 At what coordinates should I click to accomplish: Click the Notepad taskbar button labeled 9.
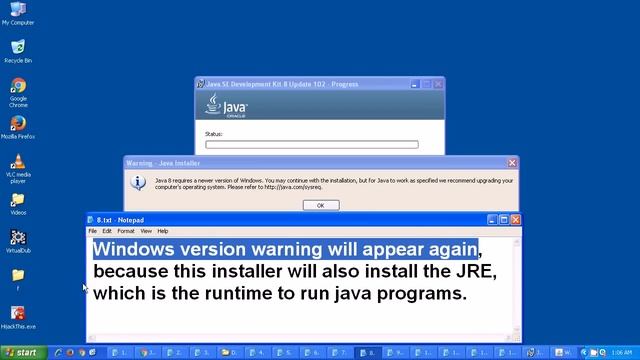tap(396, 353)
